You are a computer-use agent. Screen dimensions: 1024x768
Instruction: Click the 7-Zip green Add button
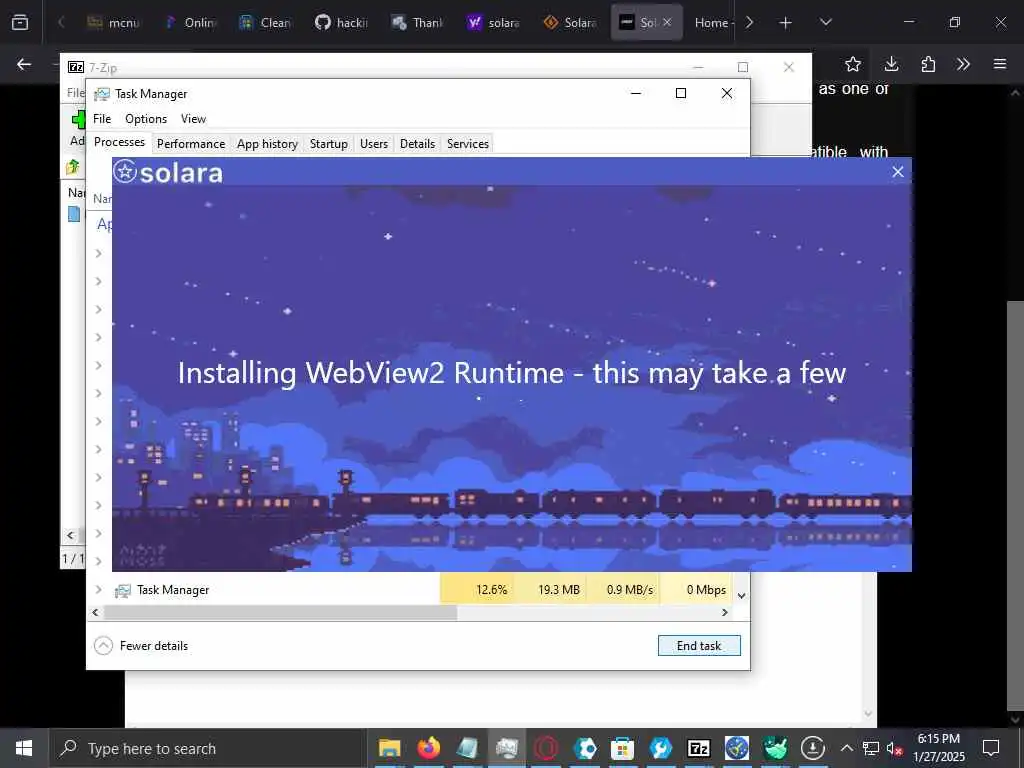78,120
